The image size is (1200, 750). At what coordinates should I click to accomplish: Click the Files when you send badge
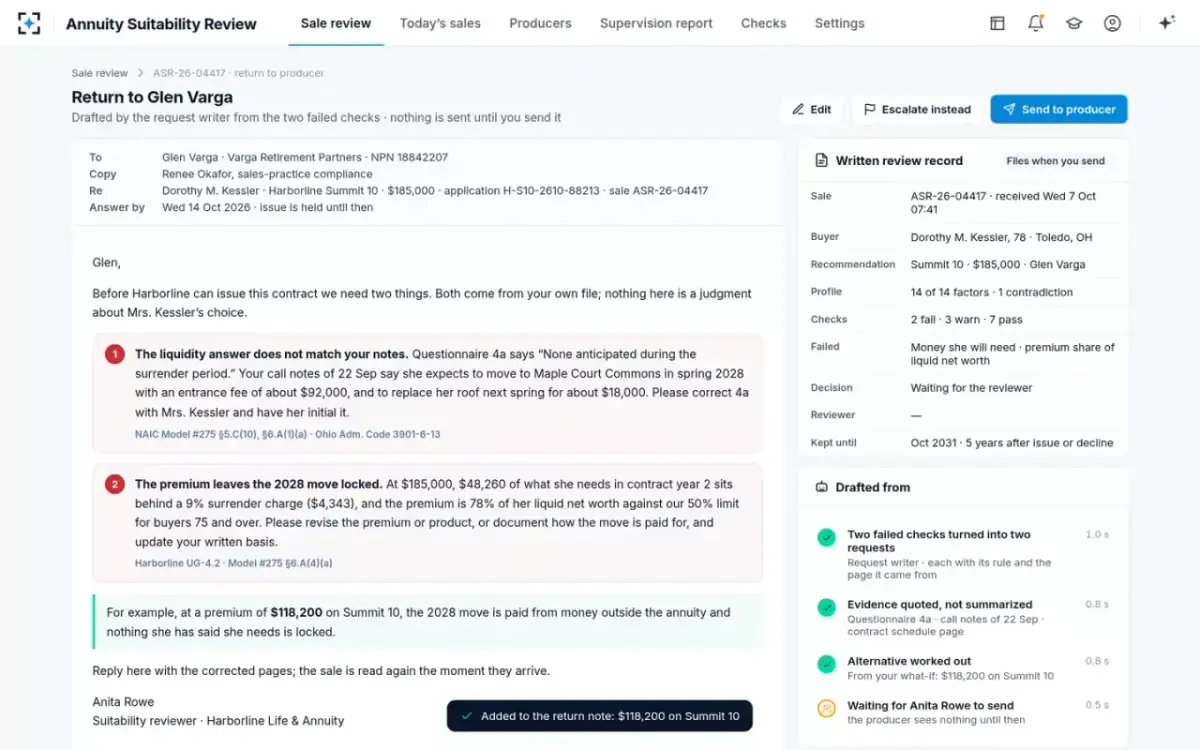click(x=1056, y=161)
